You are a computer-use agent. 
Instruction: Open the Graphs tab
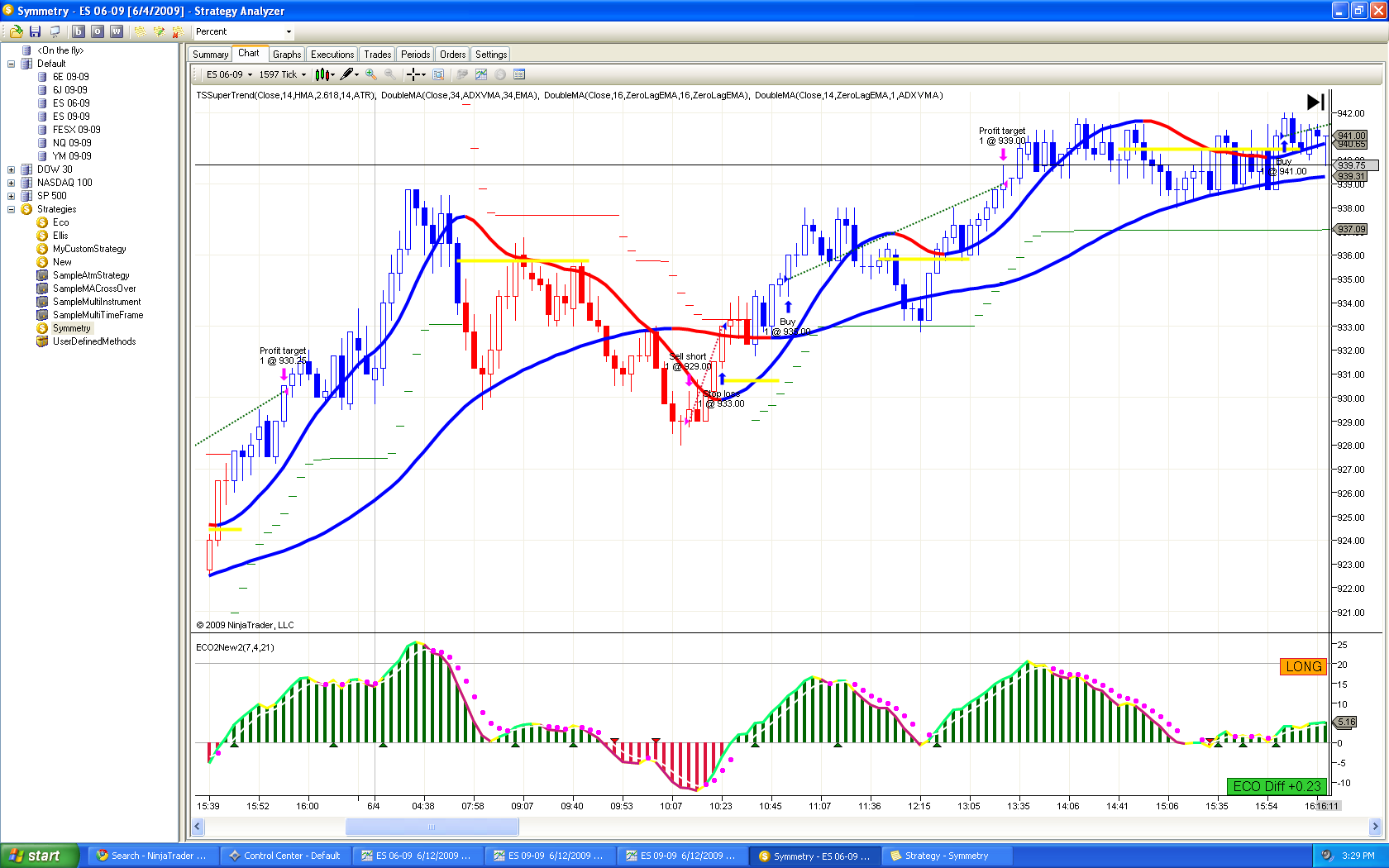pos(287,55)
